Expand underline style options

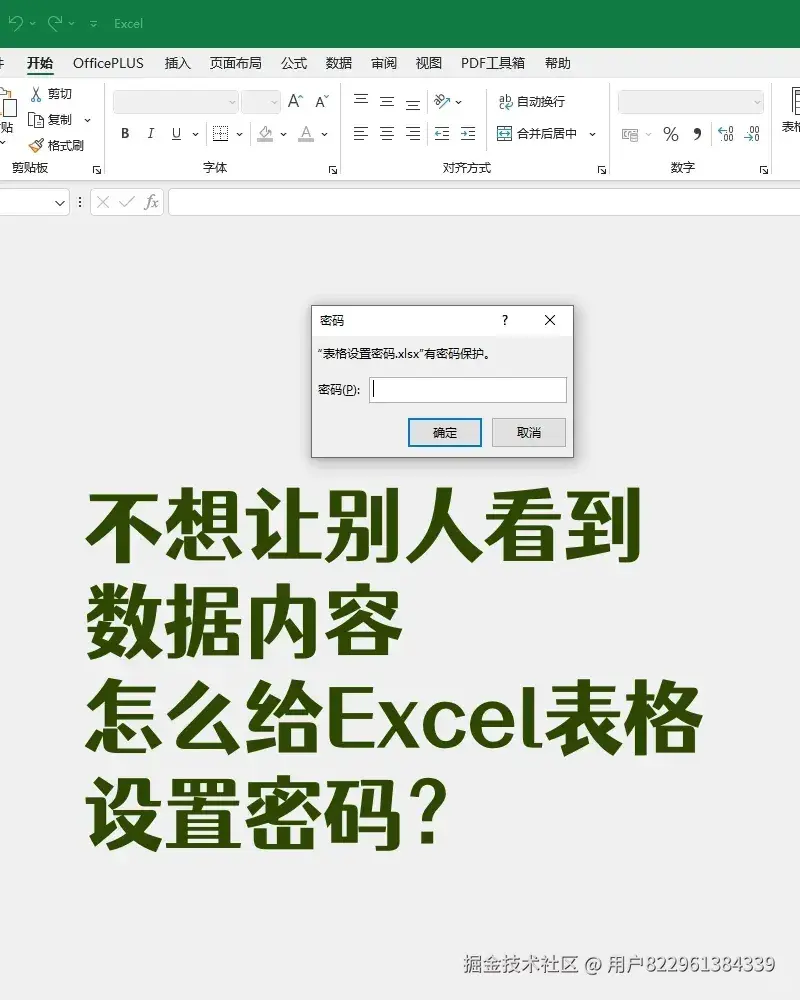195,134
